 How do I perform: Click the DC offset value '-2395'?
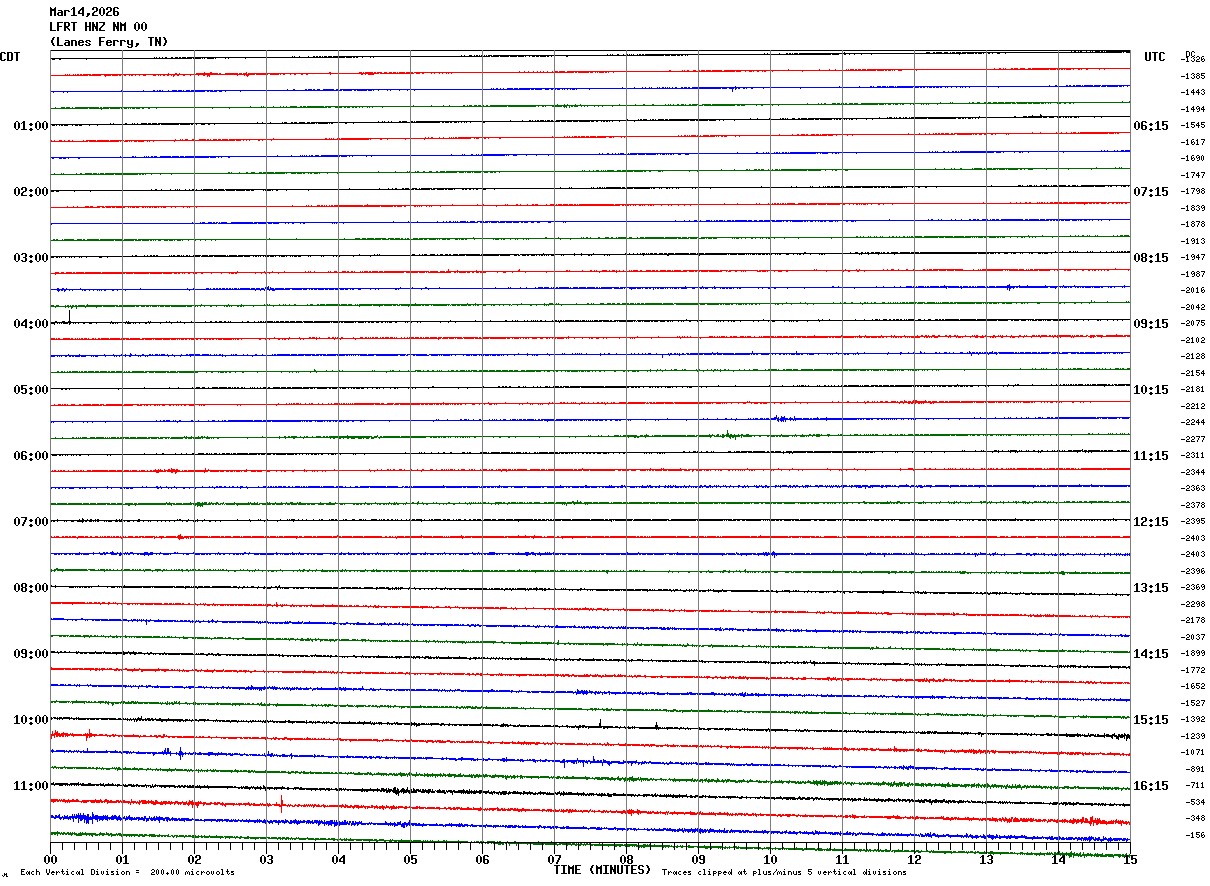click(1193, 522)
